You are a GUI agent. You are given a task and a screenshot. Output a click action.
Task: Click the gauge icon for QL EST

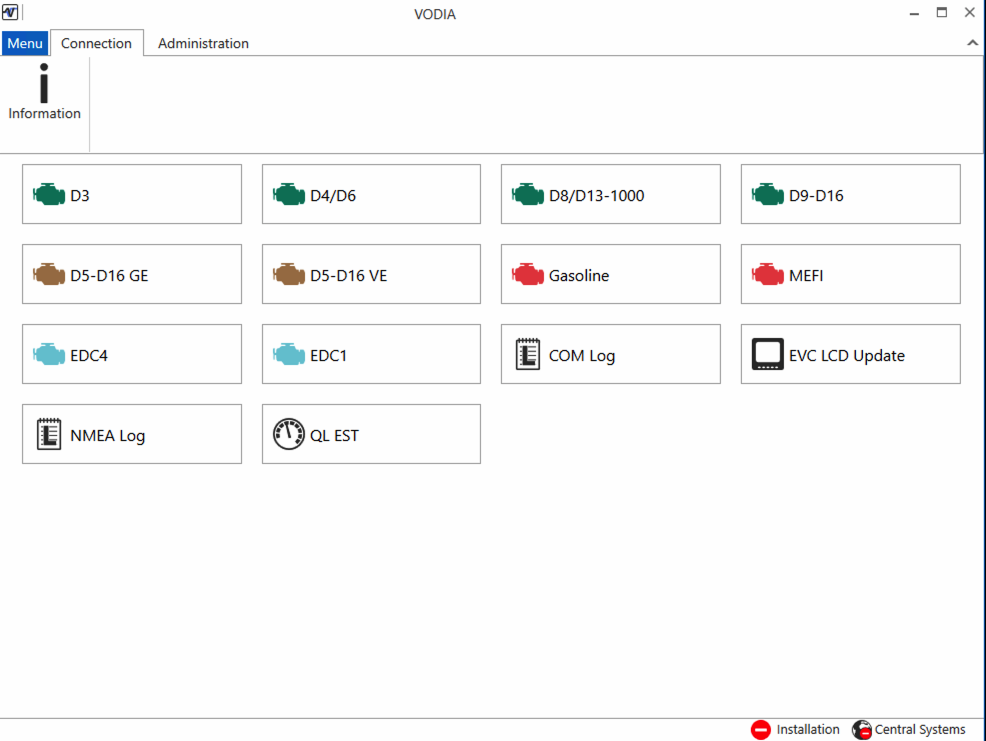click(289, 434)
